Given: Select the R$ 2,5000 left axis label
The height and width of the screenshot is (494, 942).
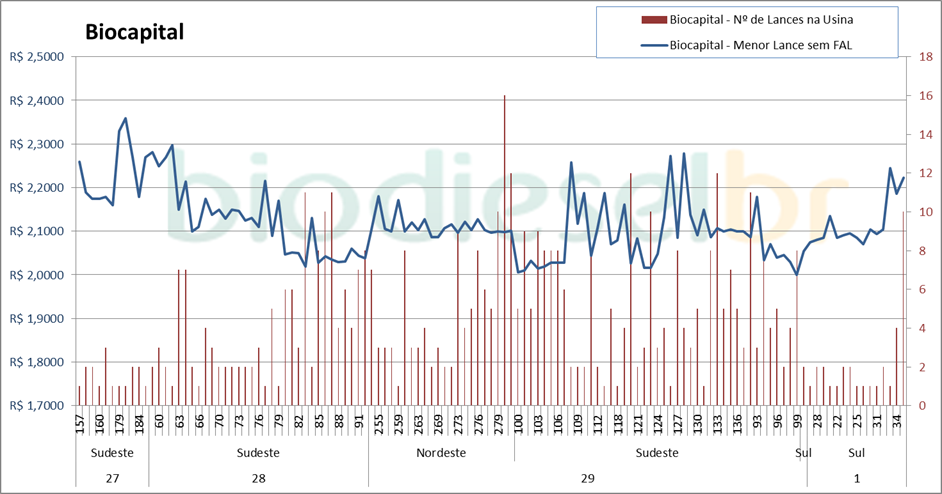Looking at the screenshot, I should [x=35, y=57].
